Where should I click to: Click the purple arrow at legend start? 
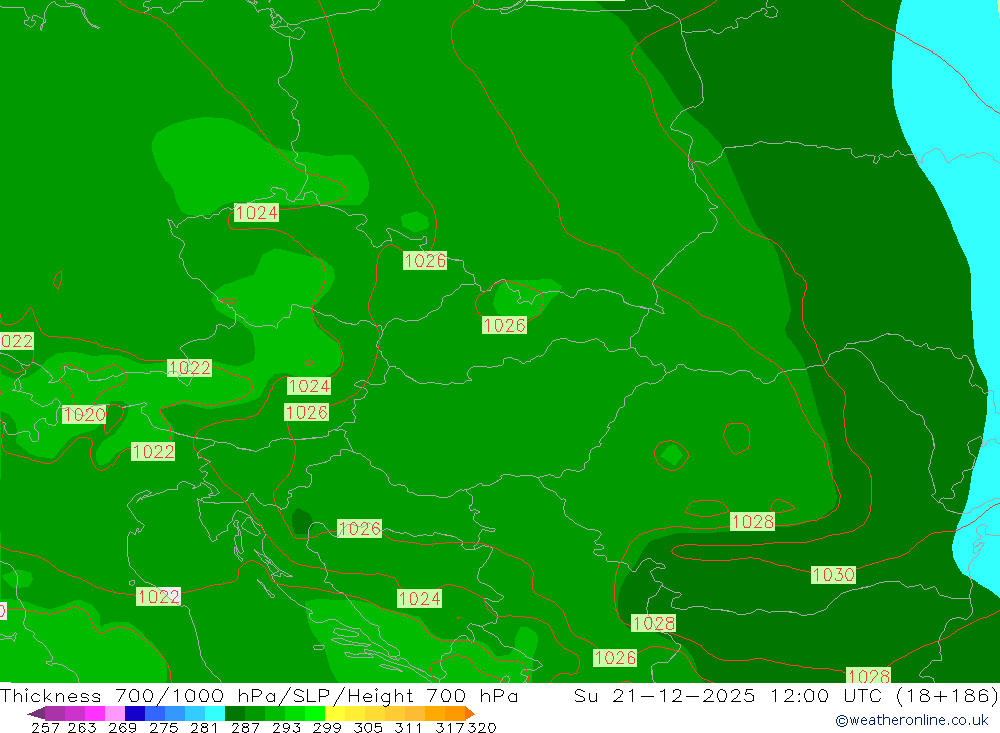[36, 713]
